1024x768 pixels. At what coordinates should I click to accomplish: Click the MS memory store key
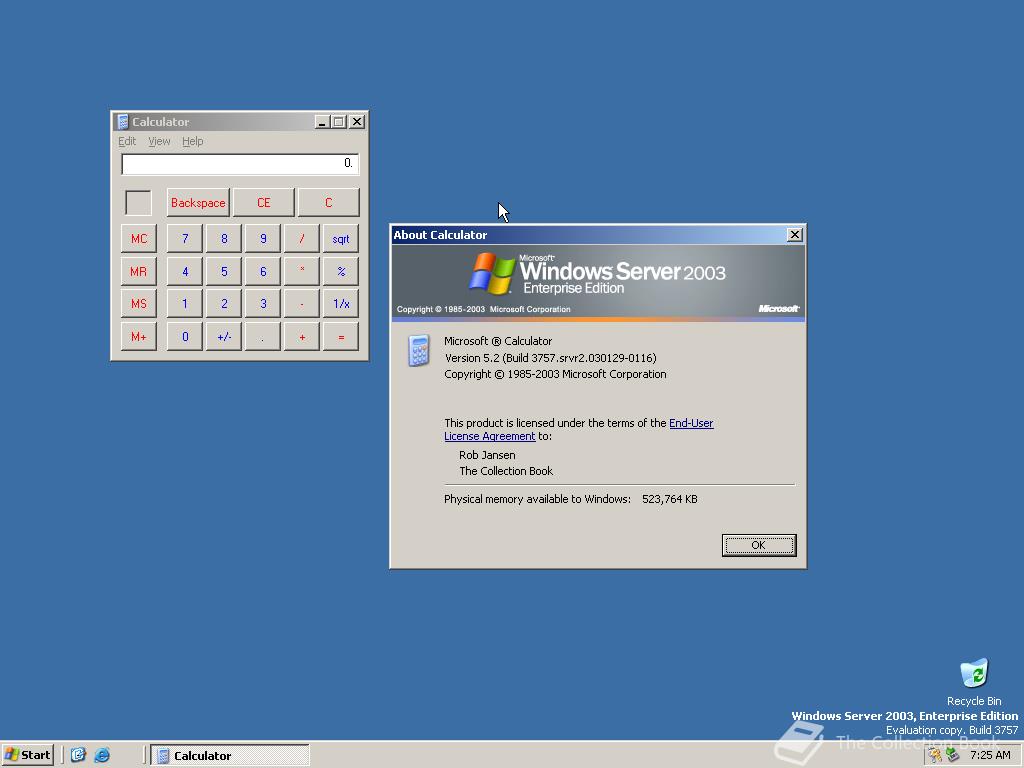138,304
